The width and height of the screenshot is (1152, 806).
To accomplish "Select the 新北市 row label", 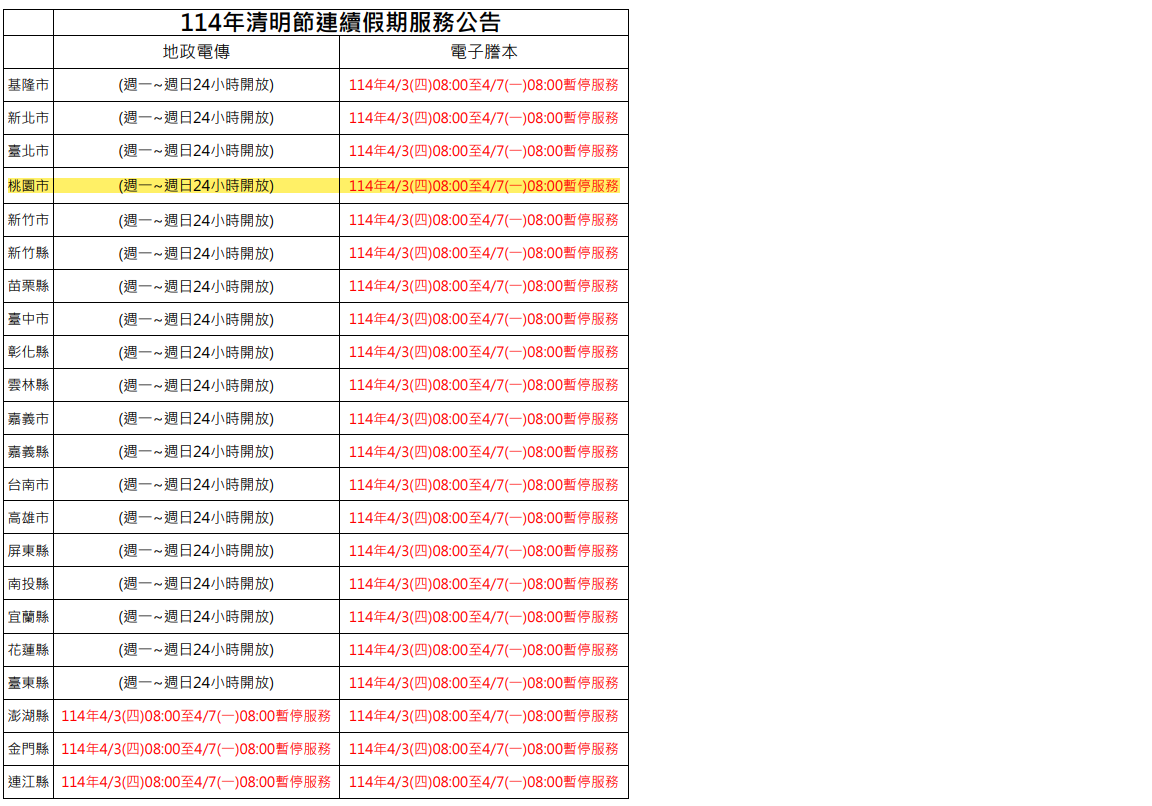I will [x=29, y=118].
